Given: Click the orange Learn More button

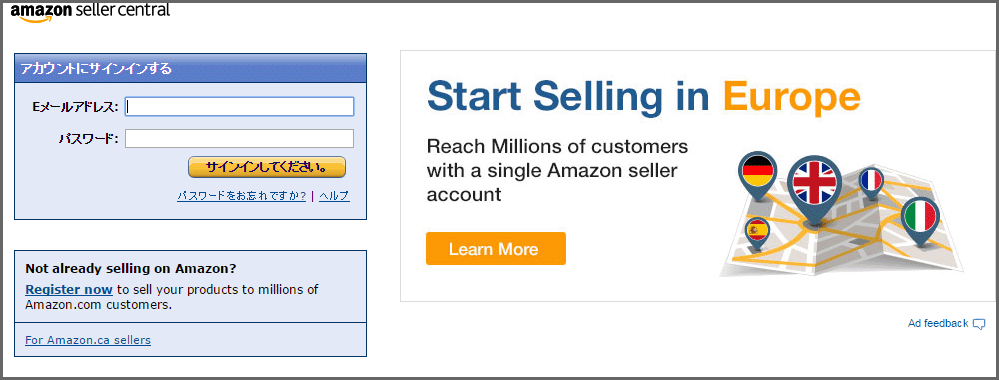Looking at the screenshot, I should (496, 249).
